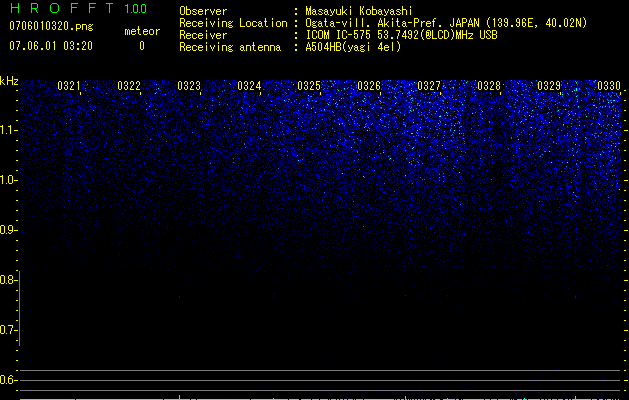Click the 1.0 frequency axis label
Image resolution: width=629 pixels, height=400 pixels.
[x=7, y=180]
